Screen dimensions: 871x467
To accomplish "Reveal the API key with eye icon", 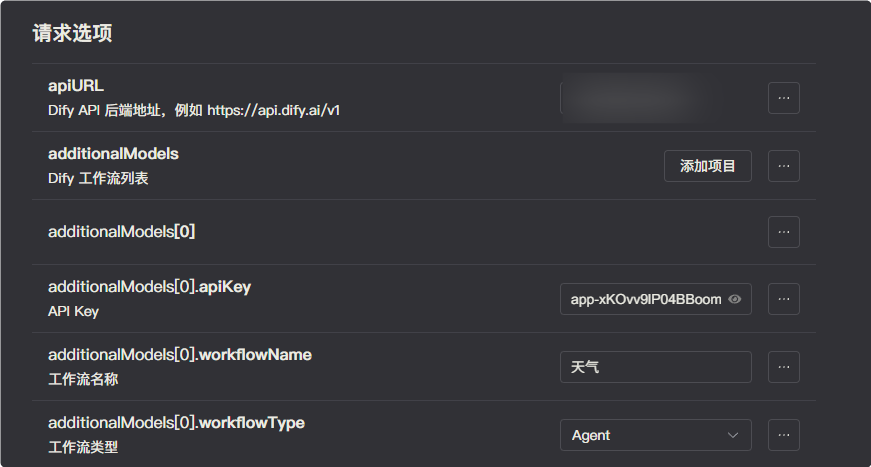I will coord(734,299).
